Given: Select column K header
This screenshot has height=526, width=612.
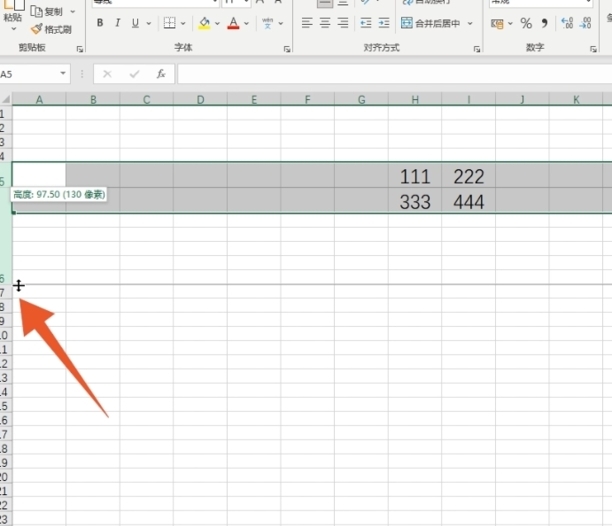Looking at the screenshot, I should tap(576, 100).
